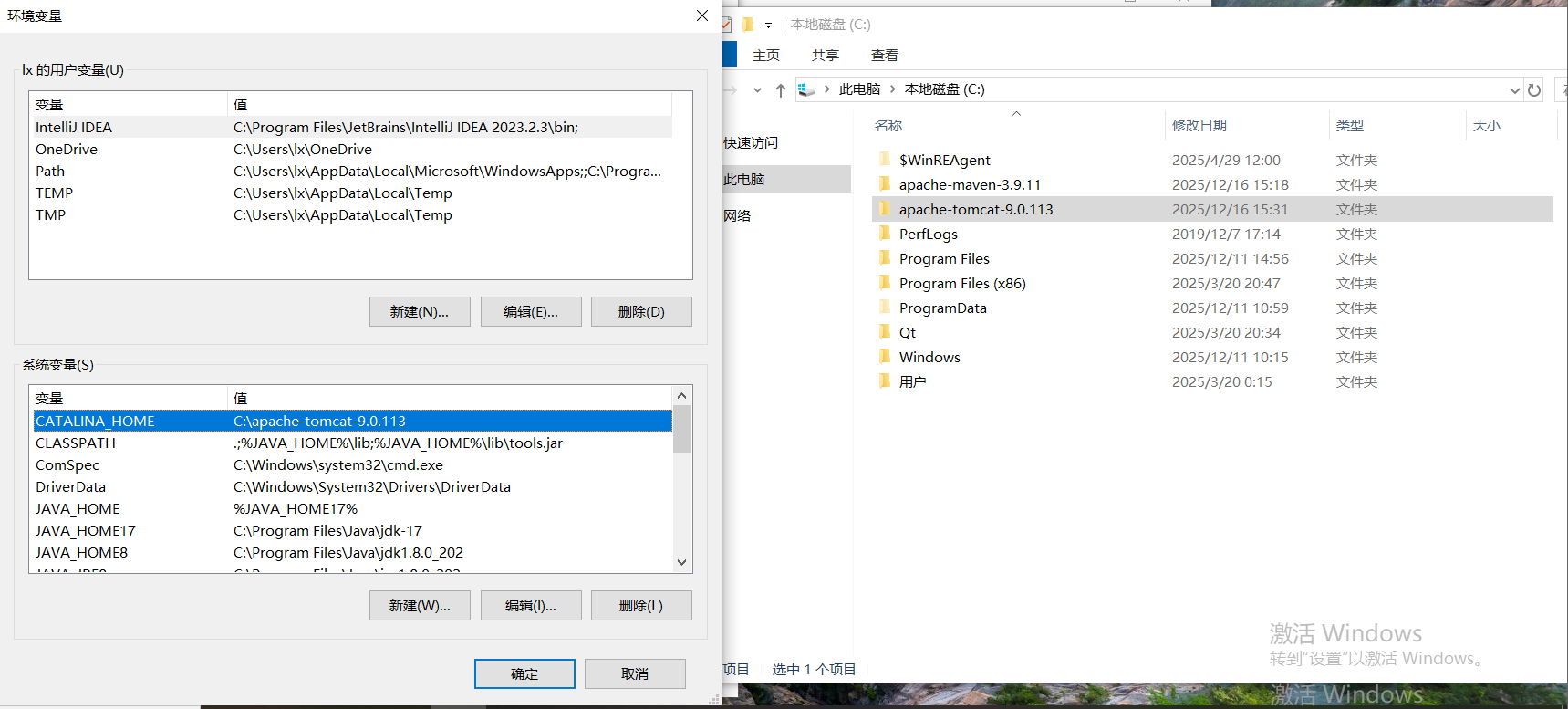Click chevron before 此电脑 in address bar
The width and height of the screenshot is (1568, 709).
point(826,89)
